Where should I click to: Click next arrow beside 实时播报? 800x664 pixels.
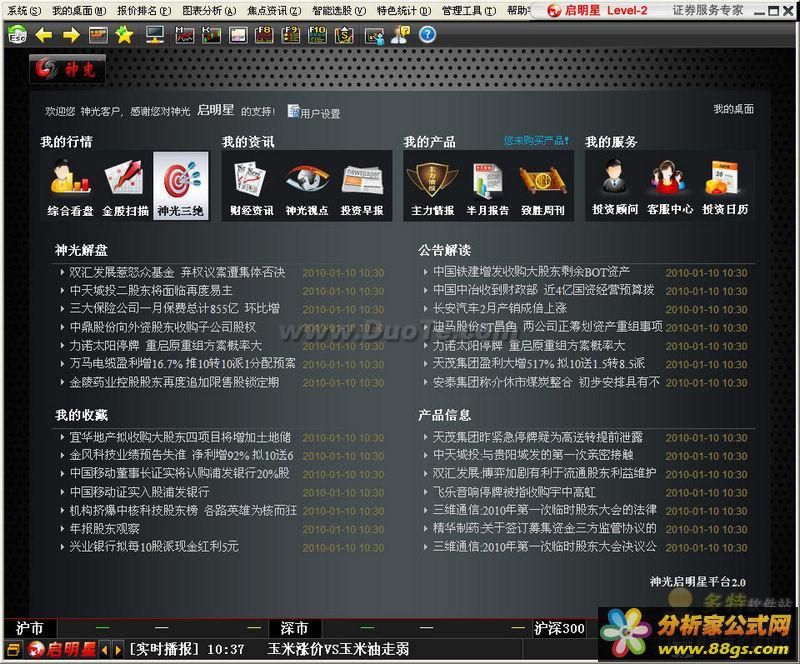[118, 650]
